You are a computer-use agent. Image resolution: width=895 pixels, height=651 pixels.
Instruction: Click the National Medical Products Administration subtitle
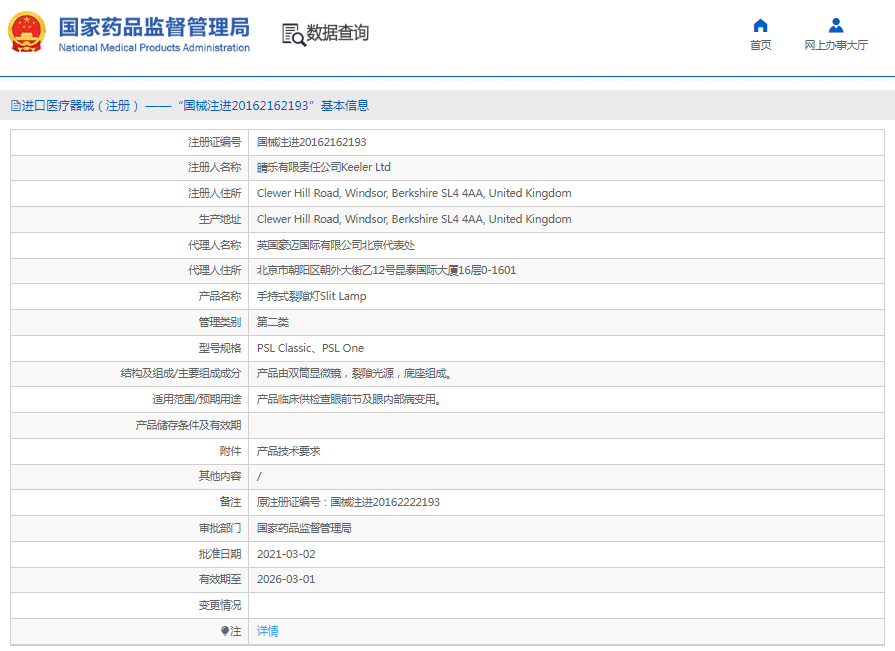(x=154, y=48)
